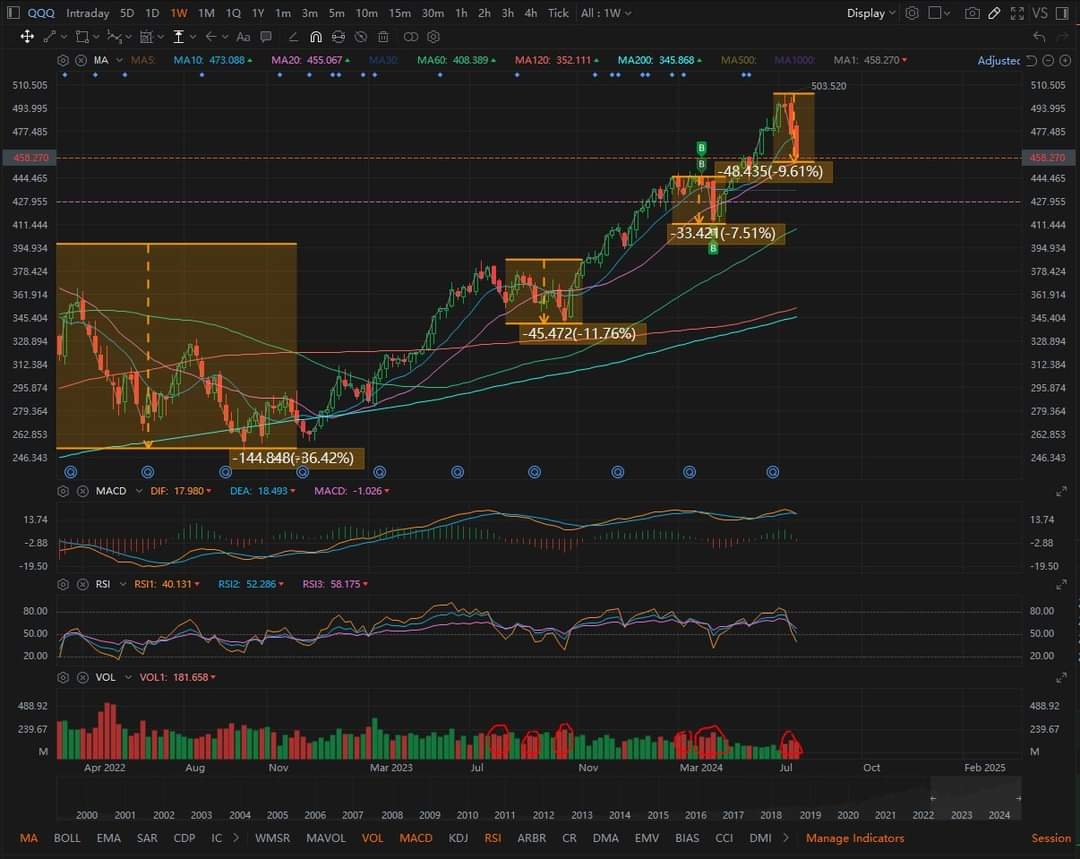This screenshot has height=859, width=1080.
Task: Open Manage Indicators
Action: pyautogui.click(x=855, y=838)
